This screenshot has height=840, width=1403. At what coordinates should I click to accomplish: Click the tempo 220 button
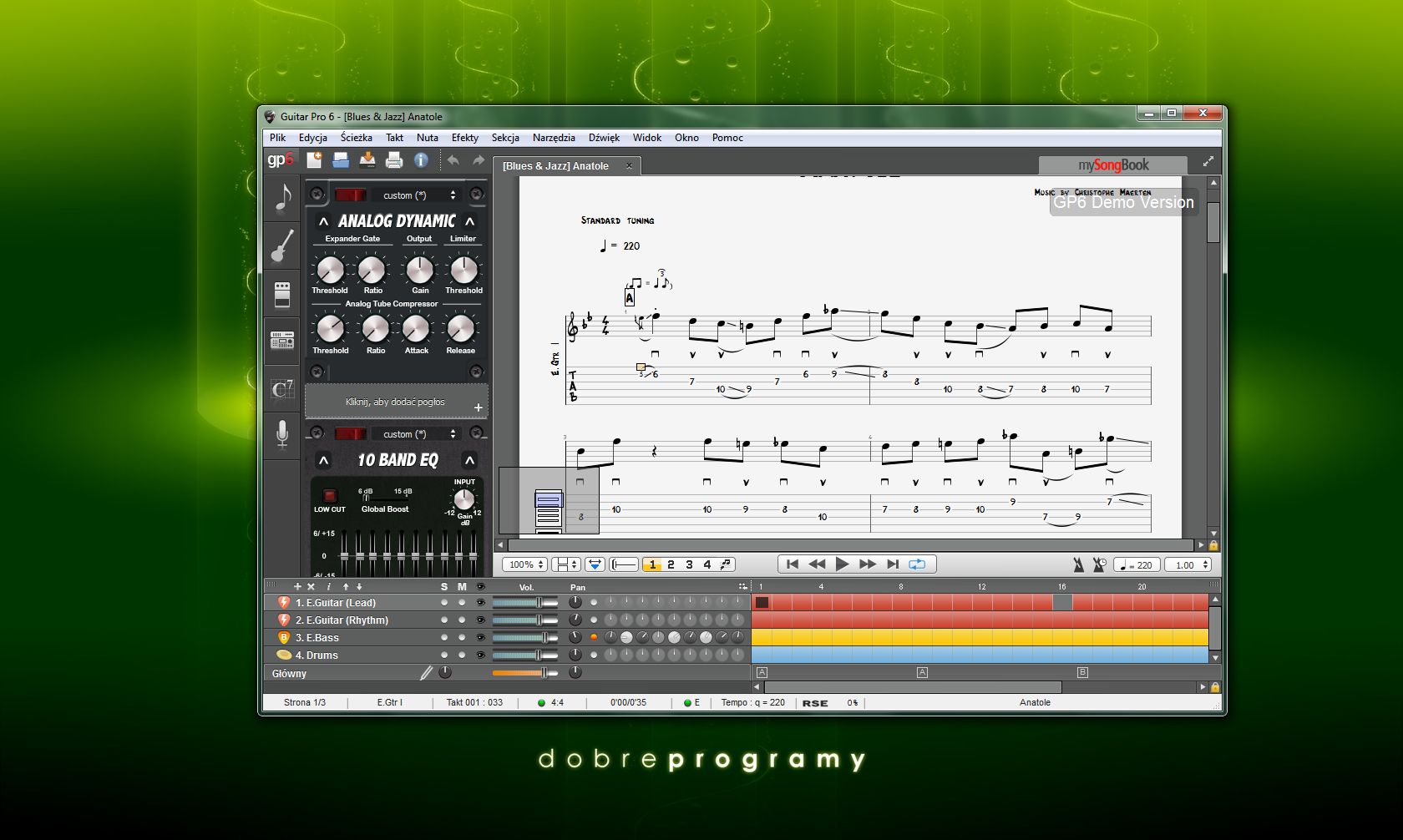(1137, 564)
